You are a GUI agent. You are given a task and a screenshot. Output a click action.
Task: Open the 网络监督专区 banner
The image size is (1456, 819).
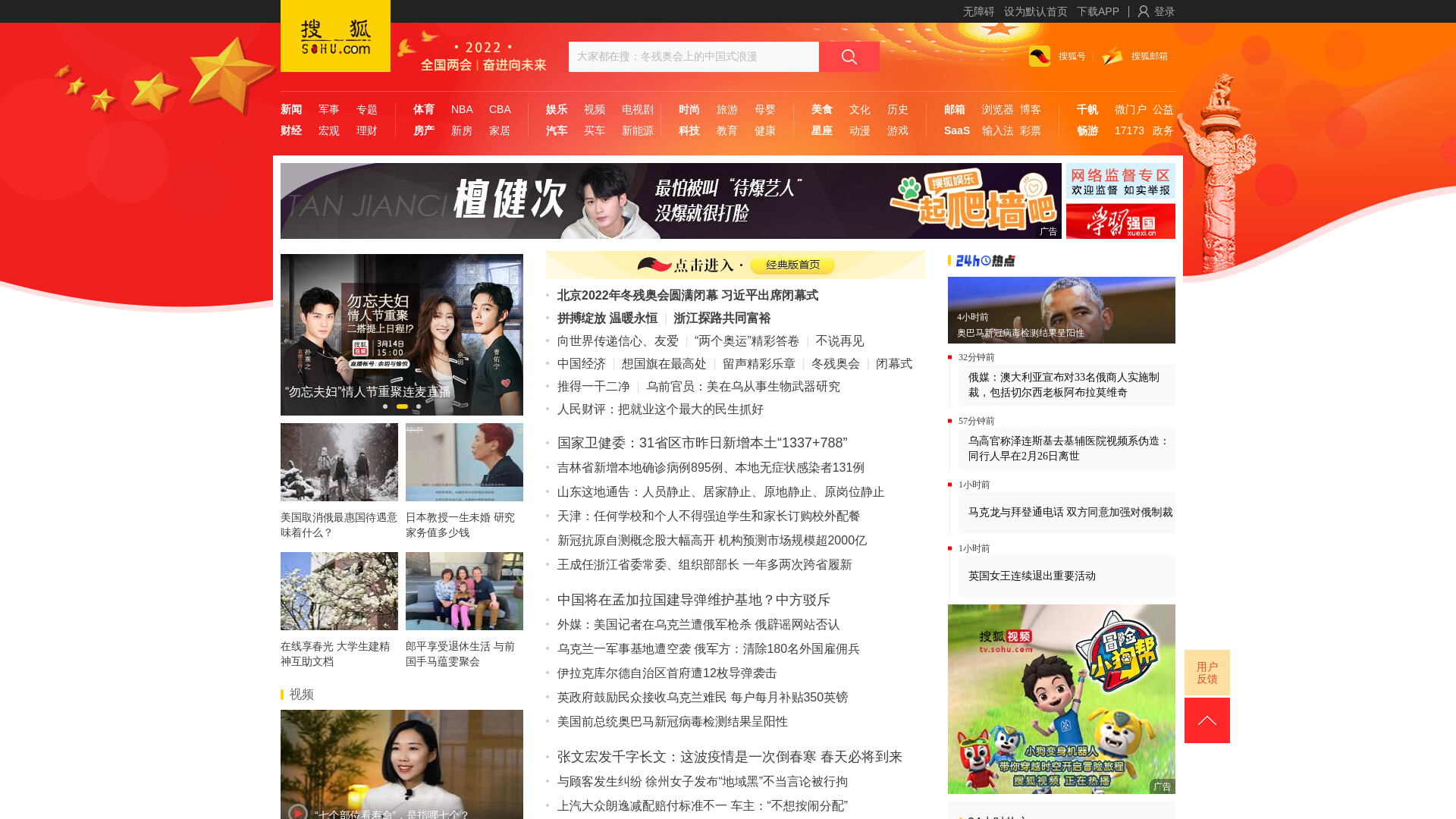(1121, 180)
